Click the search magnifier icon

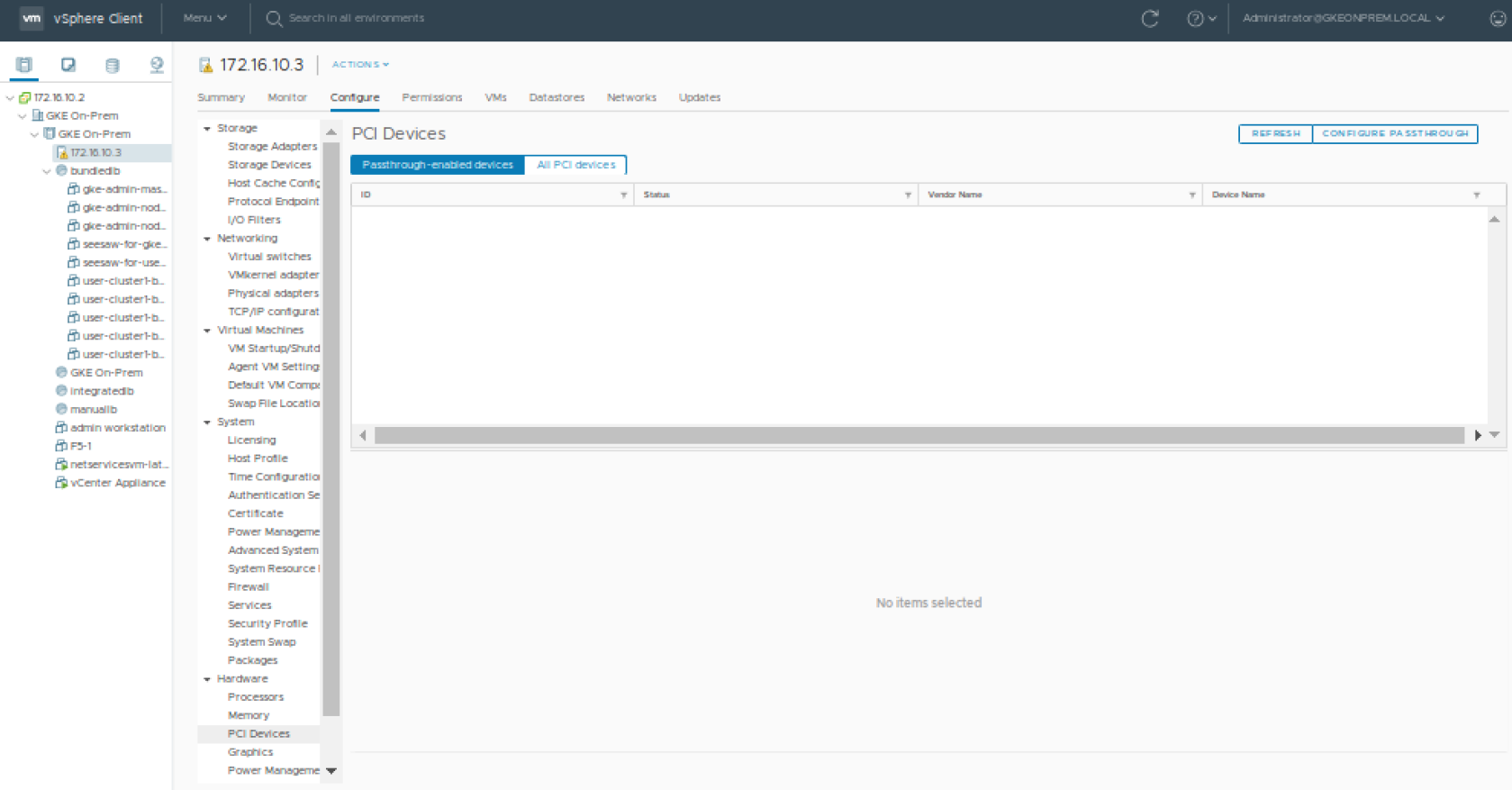[274, 19]
